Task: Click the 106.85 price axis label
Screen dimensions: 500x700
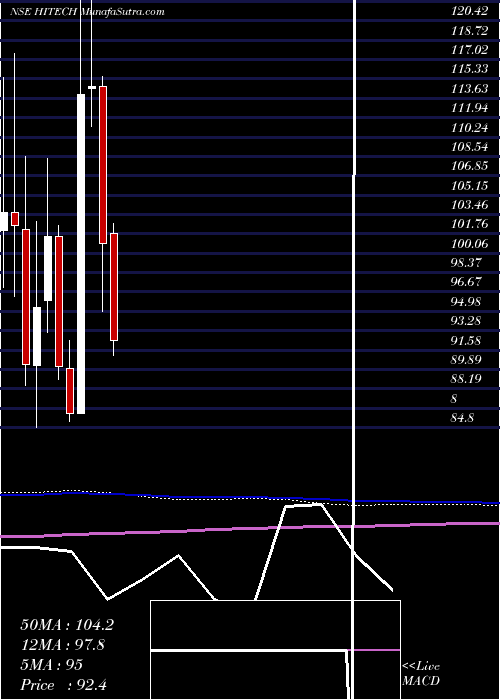Action: pos(470,166)
